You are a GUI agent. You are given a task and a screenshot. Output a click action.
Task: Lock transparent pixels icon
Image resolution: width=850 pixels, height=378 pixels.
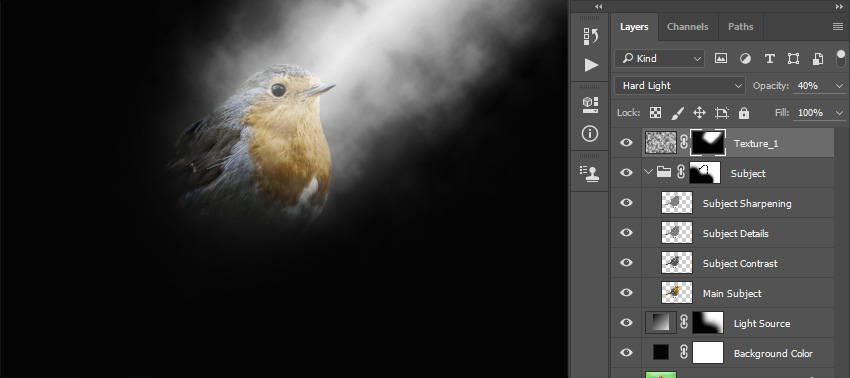click(655, 113)
